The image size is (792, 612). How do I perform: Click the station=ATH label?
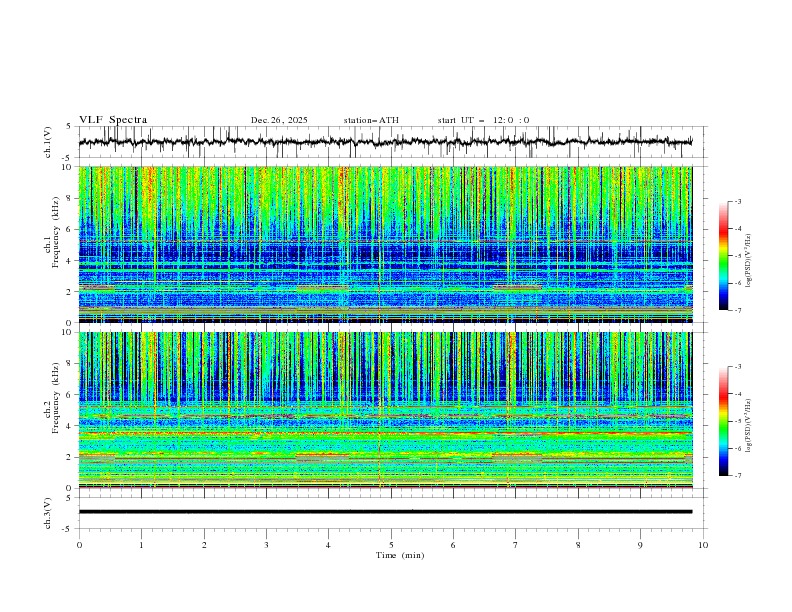pyautogui.click(x=371, y=120)
